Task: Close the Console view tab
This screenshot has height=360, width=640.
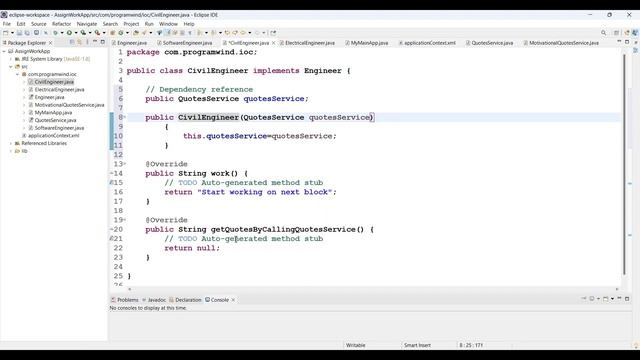Action: tap(233, 300)
